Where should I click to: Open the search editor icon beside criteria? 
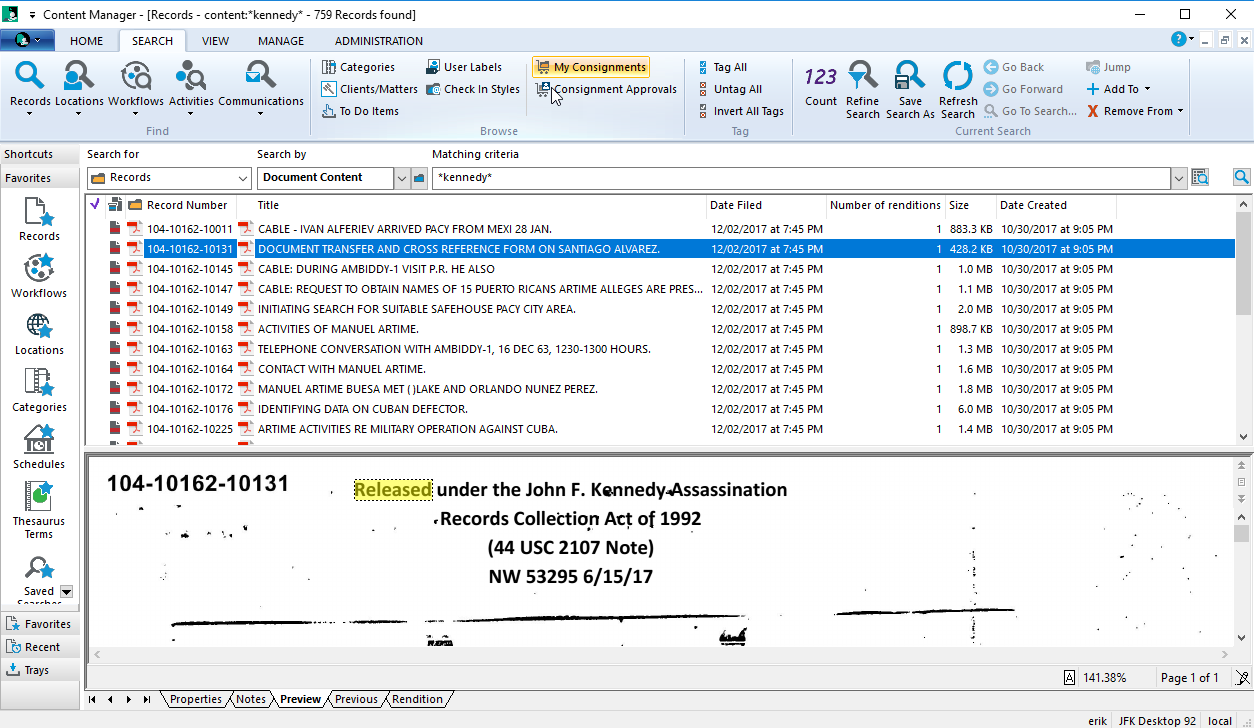coord(1200,177)
